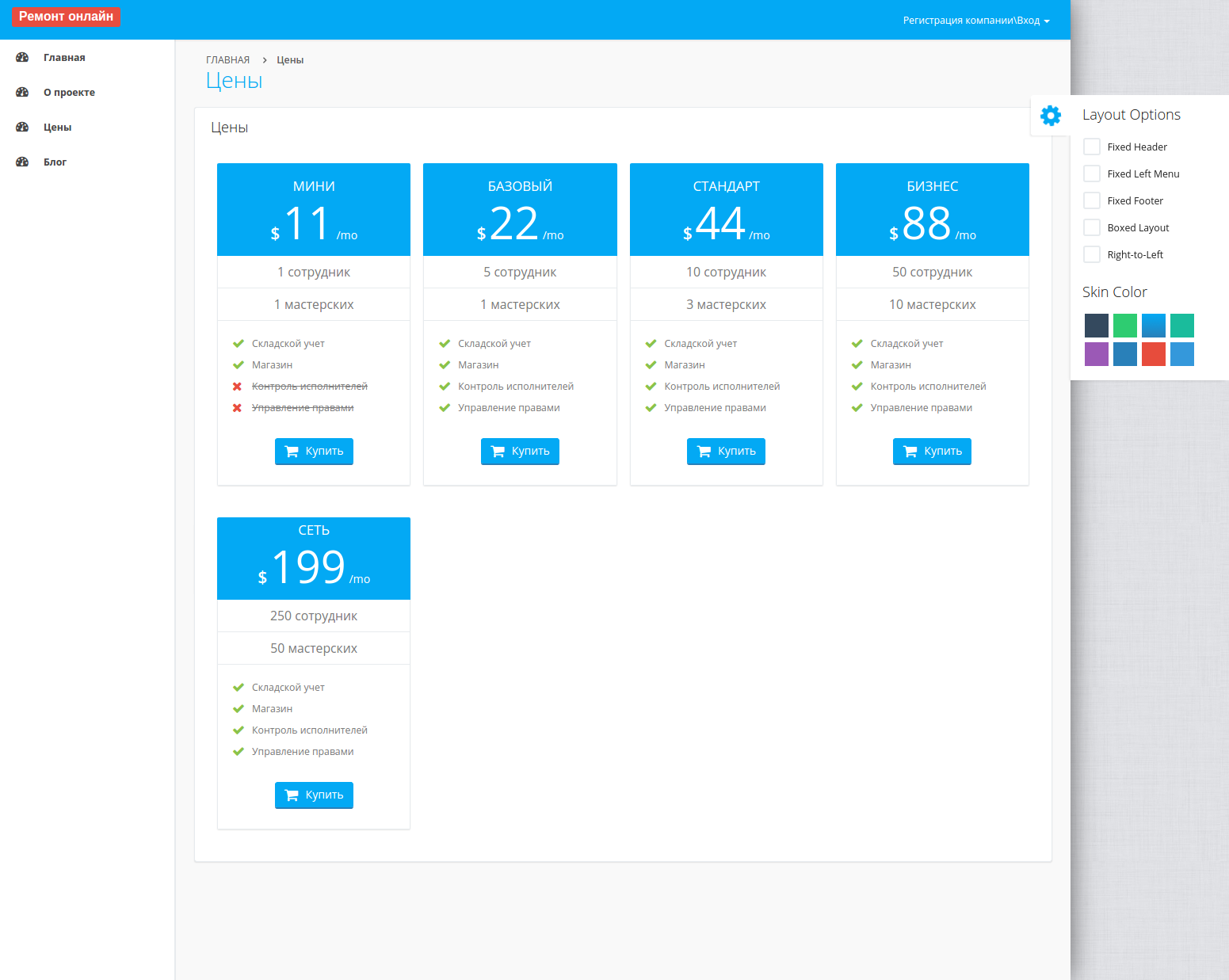The width and height of the screenshot is (1229, 980).
Task: Toggle the Right-to-Left checkbox
Action: click(x=1092, y=254)
